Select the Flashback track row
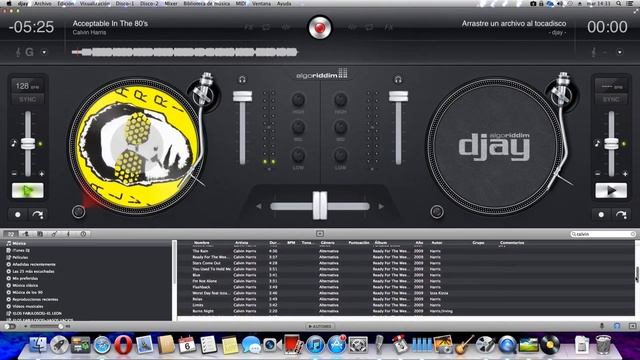This screenshot has width=640, height=360. coord(406,287)
